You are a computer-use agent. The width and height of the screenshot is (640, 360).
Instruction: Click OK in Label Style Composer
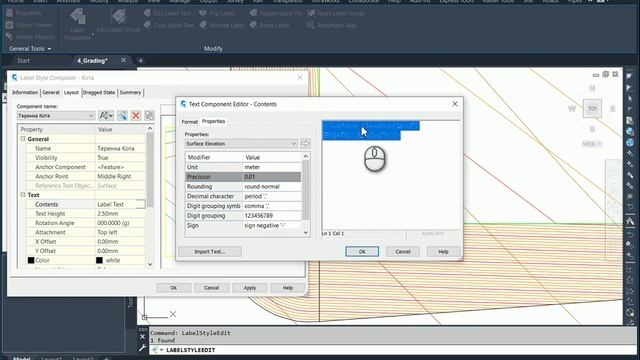173,288
